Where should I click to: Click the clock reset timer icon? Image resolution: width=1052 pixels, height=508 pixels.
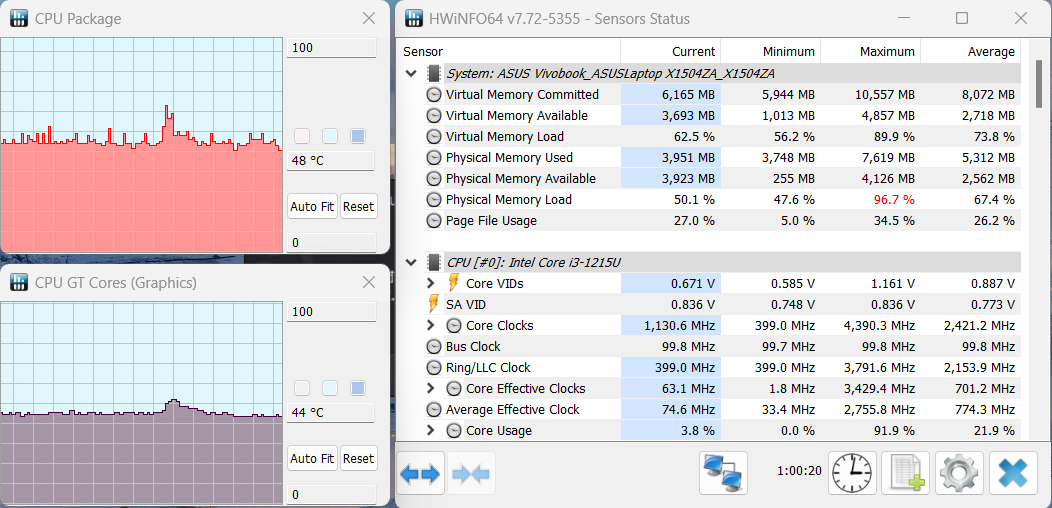tap(853, 474)
